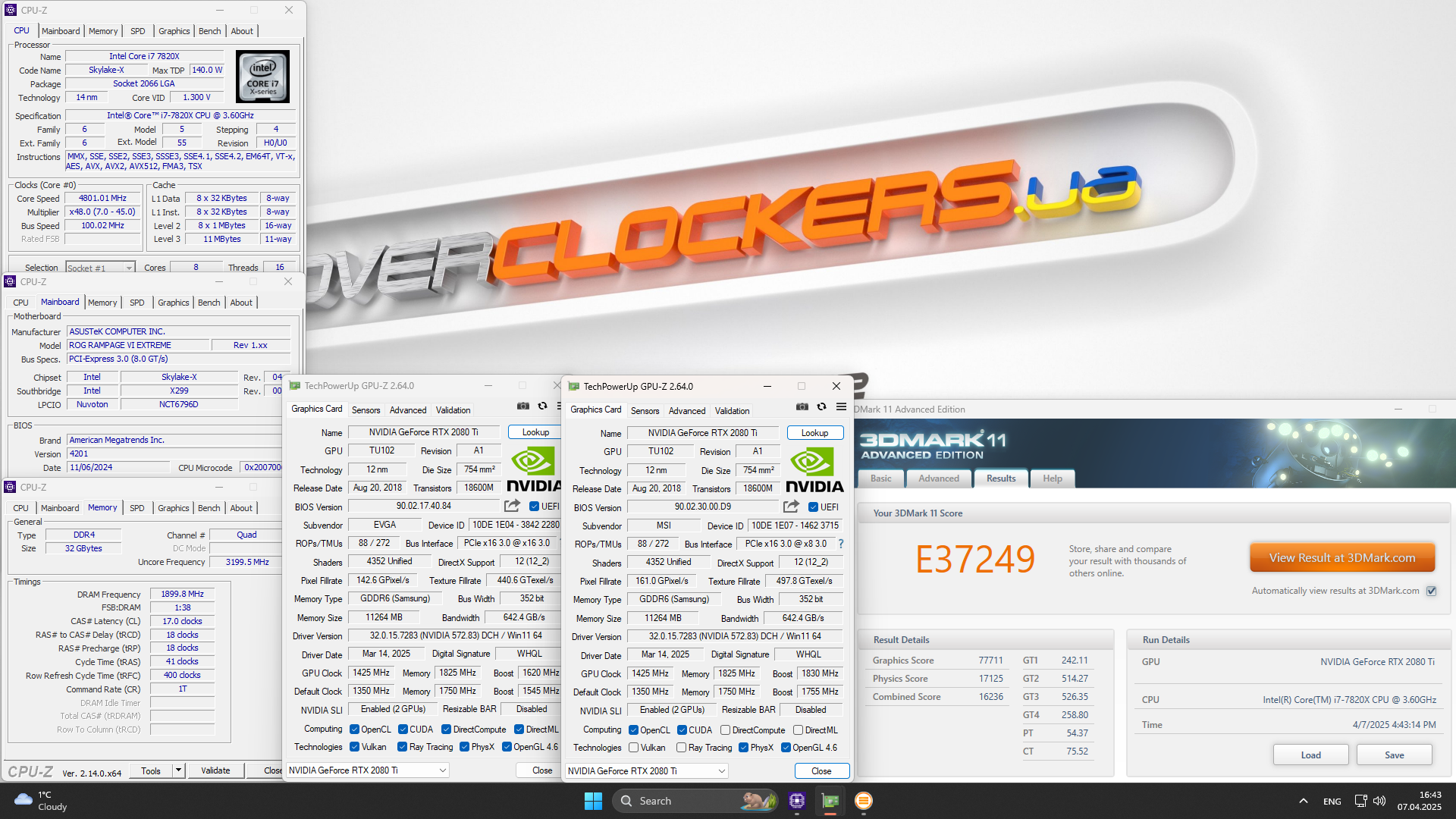
Task: Click NVIDIA logo in MSI GPU-Z window
Action: (x=814, y=471)
